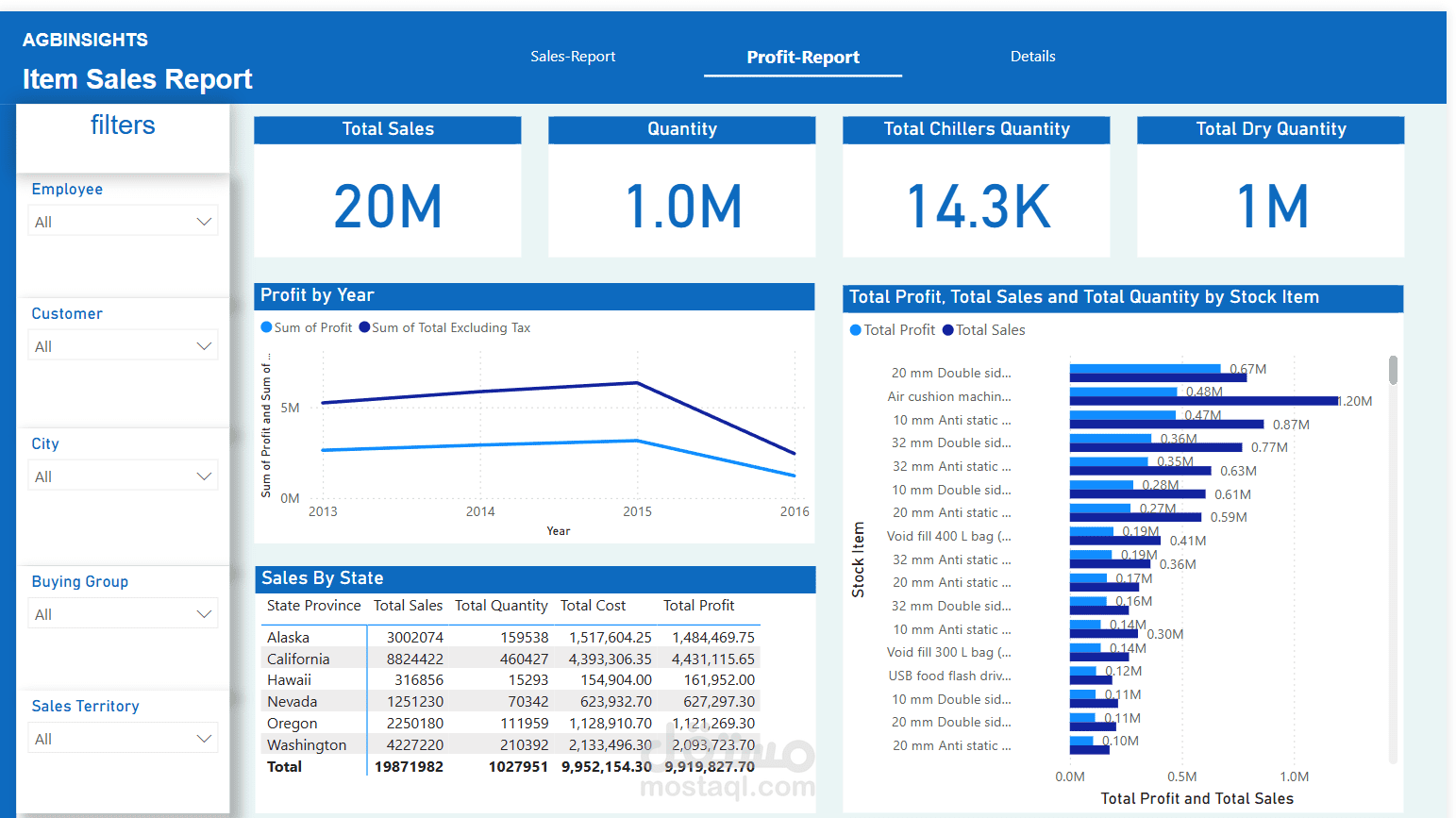The width and height of the screenshot is (1456, 818).
Task: Select the Washington row in the table
Action: click(510, 745)
